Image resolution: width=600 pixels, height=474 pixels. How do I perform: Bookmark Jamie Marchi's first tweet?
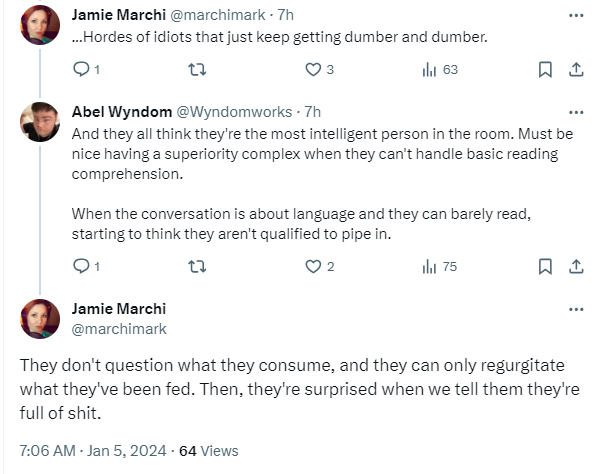coord(546,69)
